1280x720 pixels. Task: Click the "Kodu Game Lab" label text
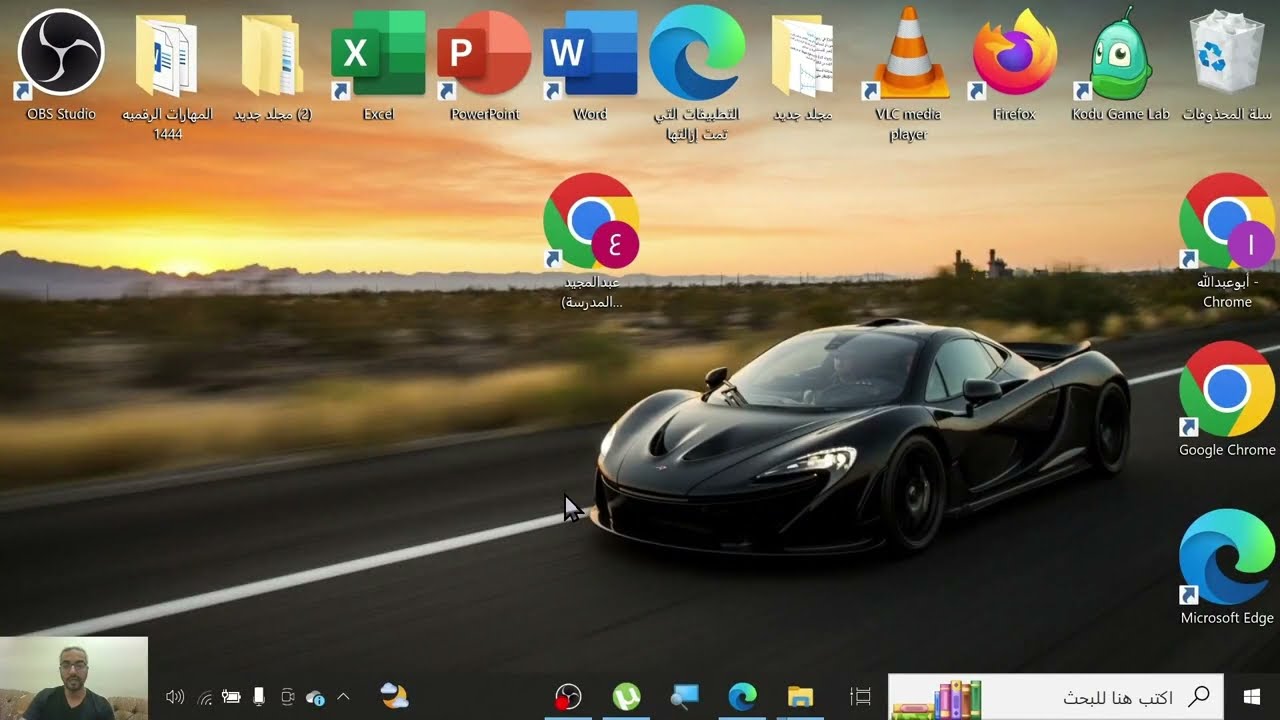(x=1120, y=114)
